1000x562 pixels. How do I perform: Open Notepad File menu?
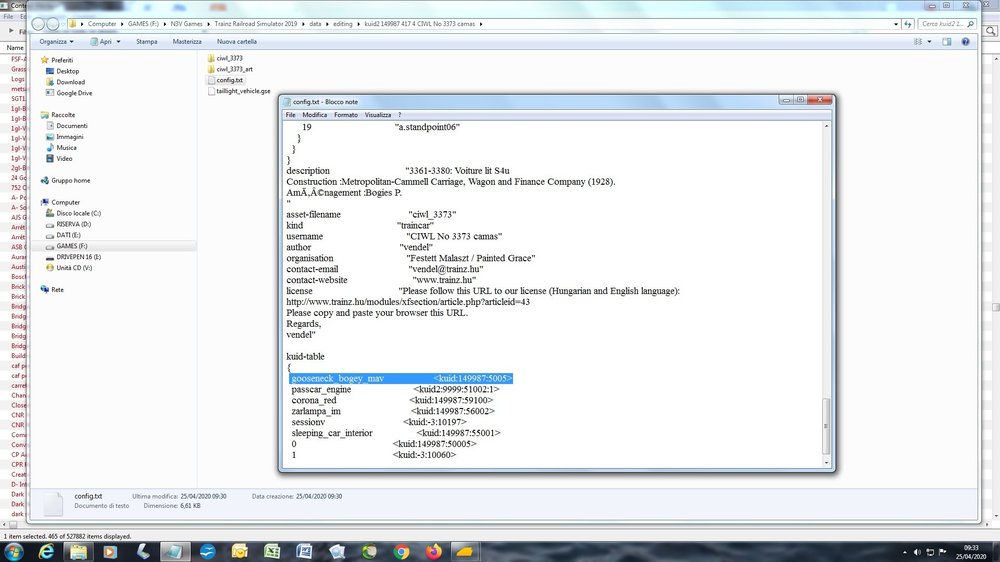(x=290, y=115)
